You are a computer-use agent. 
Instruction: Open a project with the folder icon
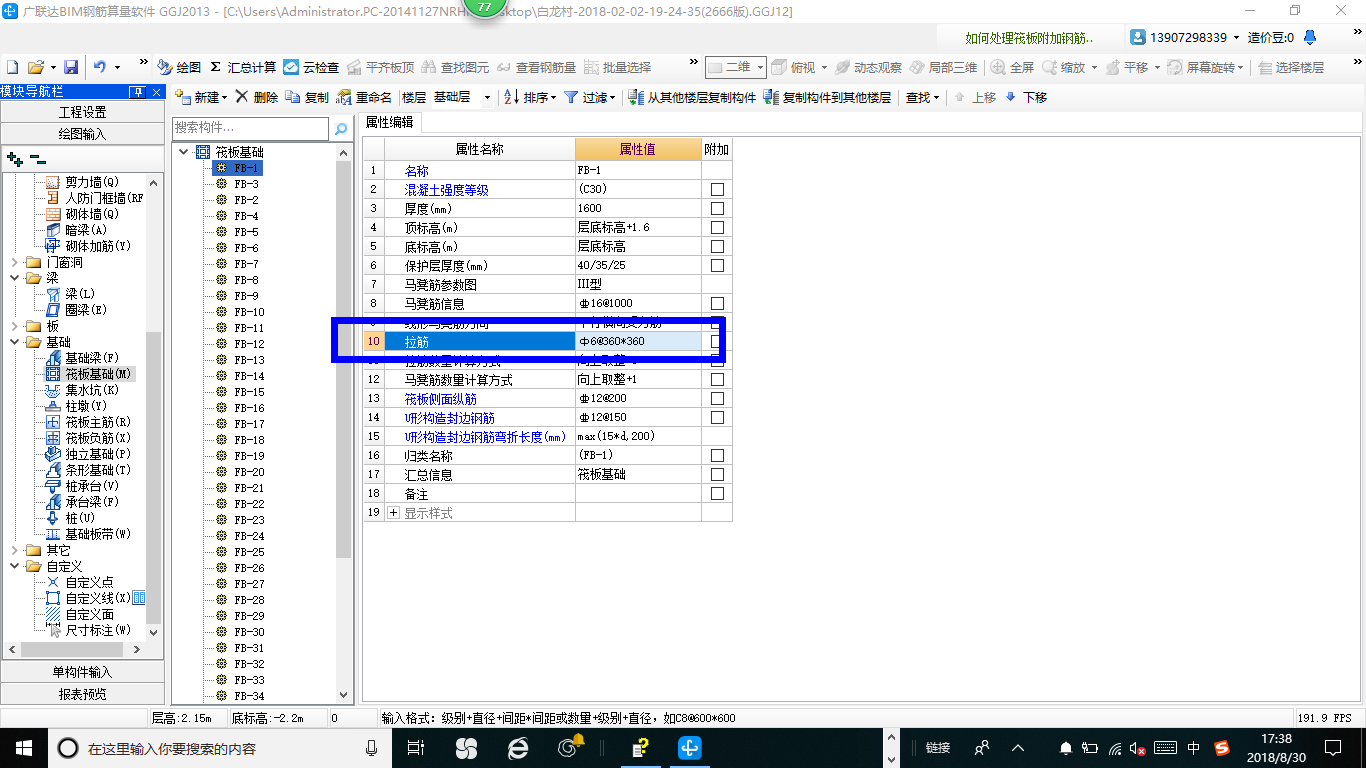[x=36, y=67]
